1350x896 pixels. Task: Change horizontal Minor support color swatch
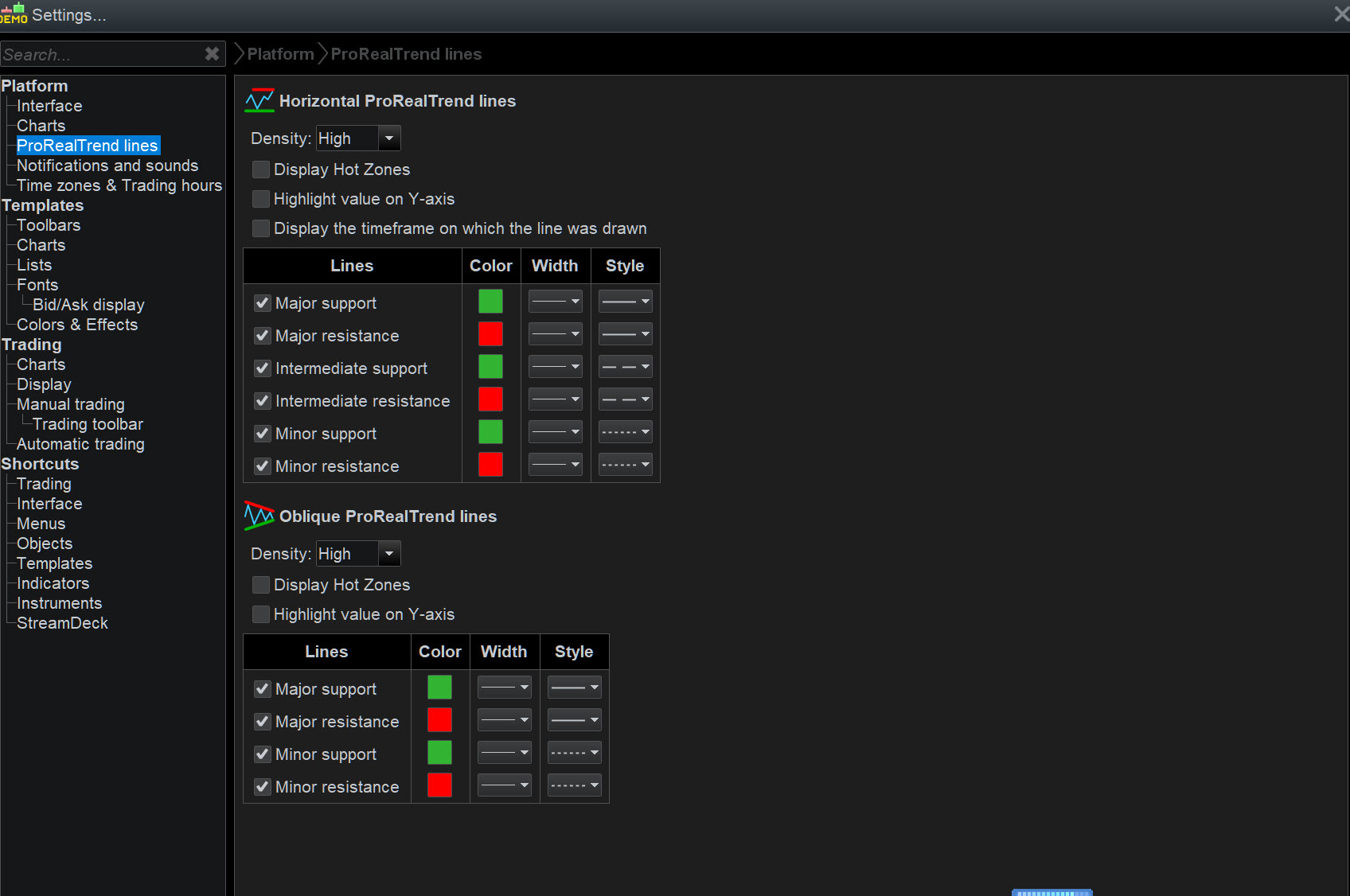click(x=490, y=432)
